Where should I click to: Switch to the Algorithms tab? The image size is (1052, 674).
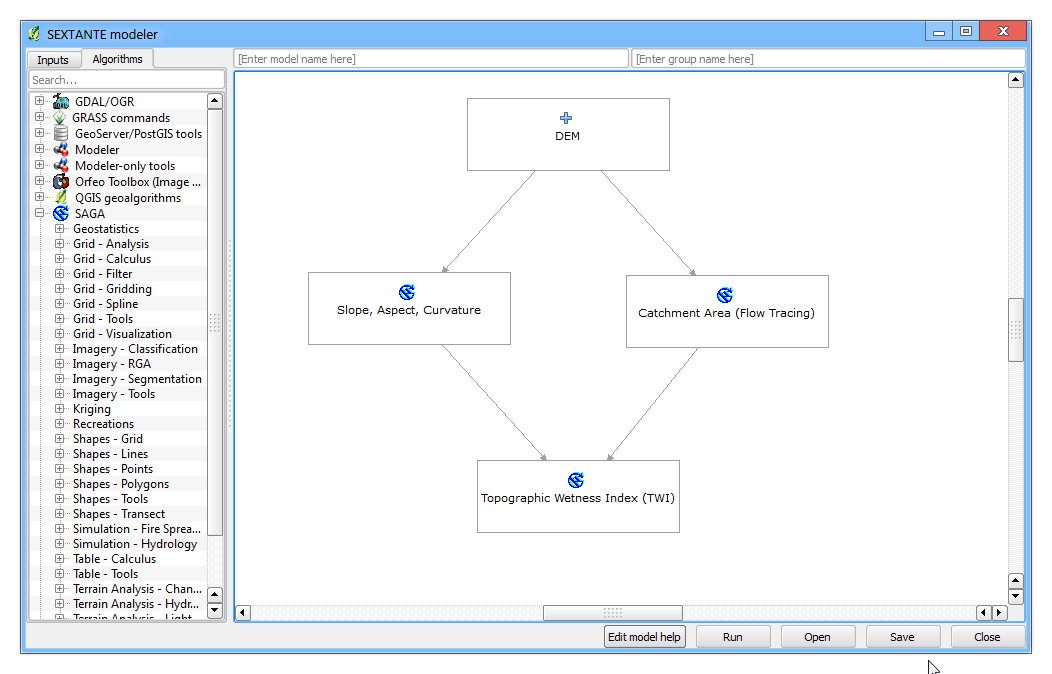(x=117, y=59)
